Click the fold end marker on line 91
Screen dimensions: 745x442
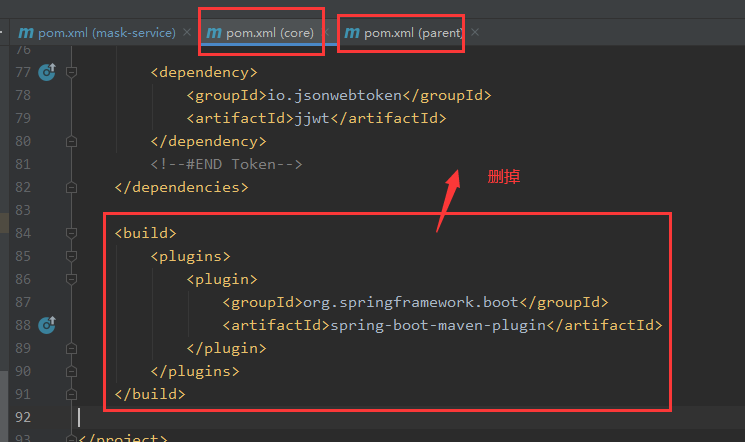[71, 394]
